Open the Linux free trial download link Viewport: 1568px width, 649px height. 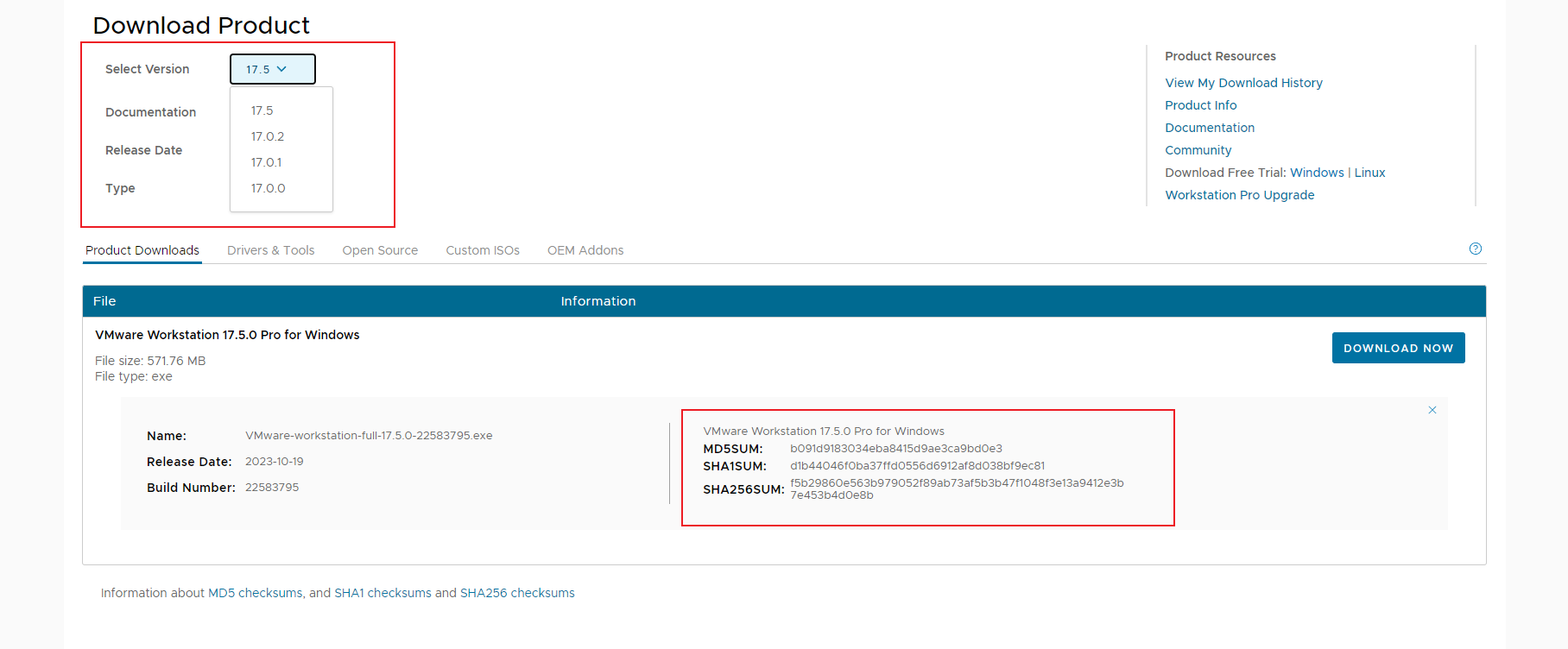(1369, 173)
